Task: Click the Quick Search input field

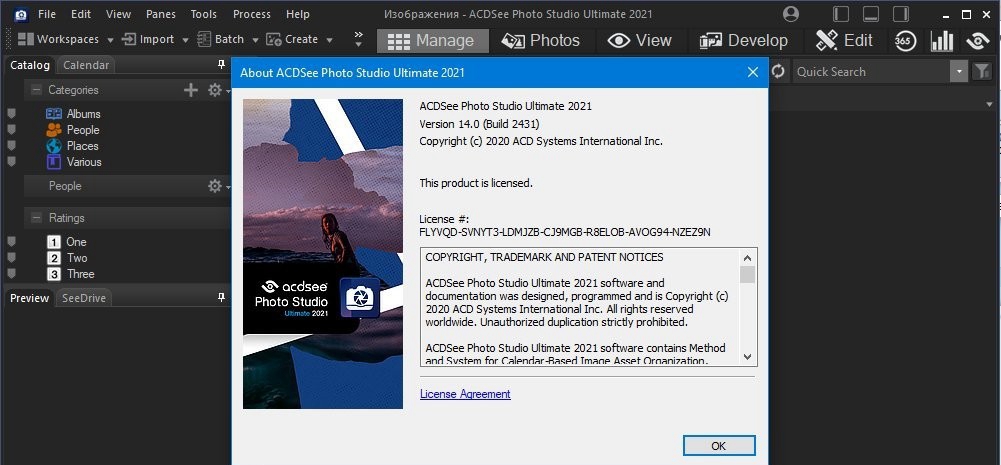Action: (871, 72)
